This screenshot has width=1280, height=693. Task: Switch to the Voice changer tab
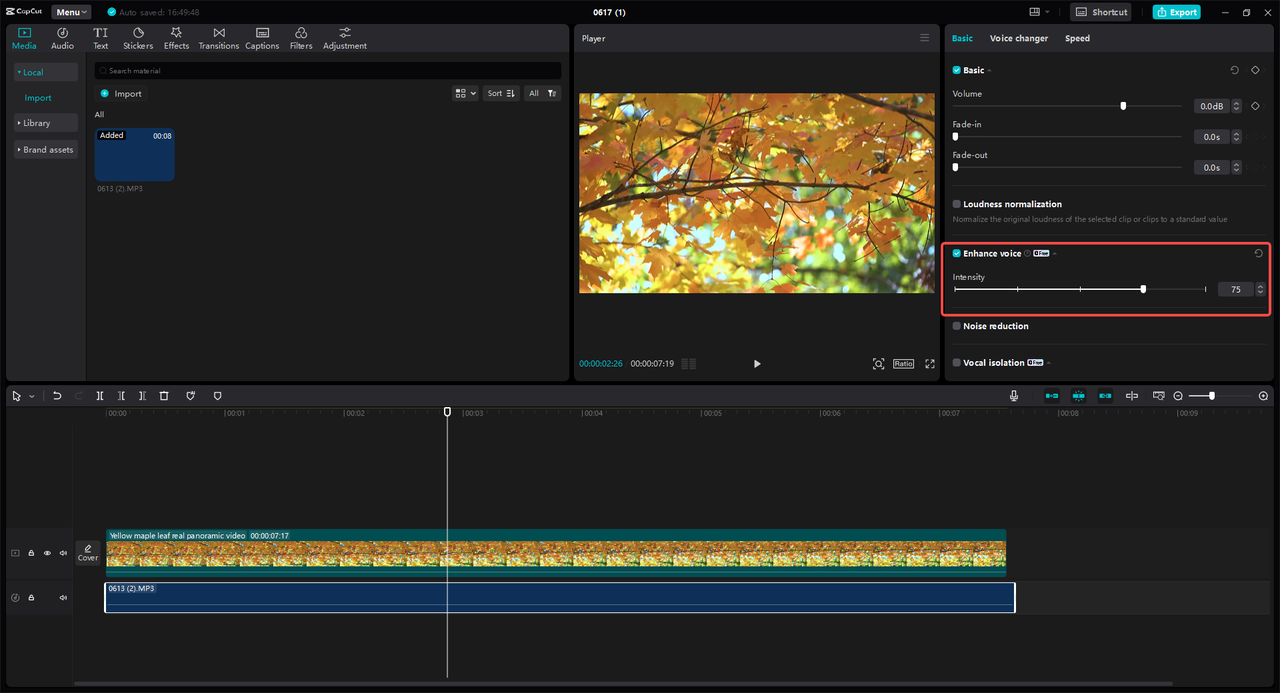coord(1018,38)
